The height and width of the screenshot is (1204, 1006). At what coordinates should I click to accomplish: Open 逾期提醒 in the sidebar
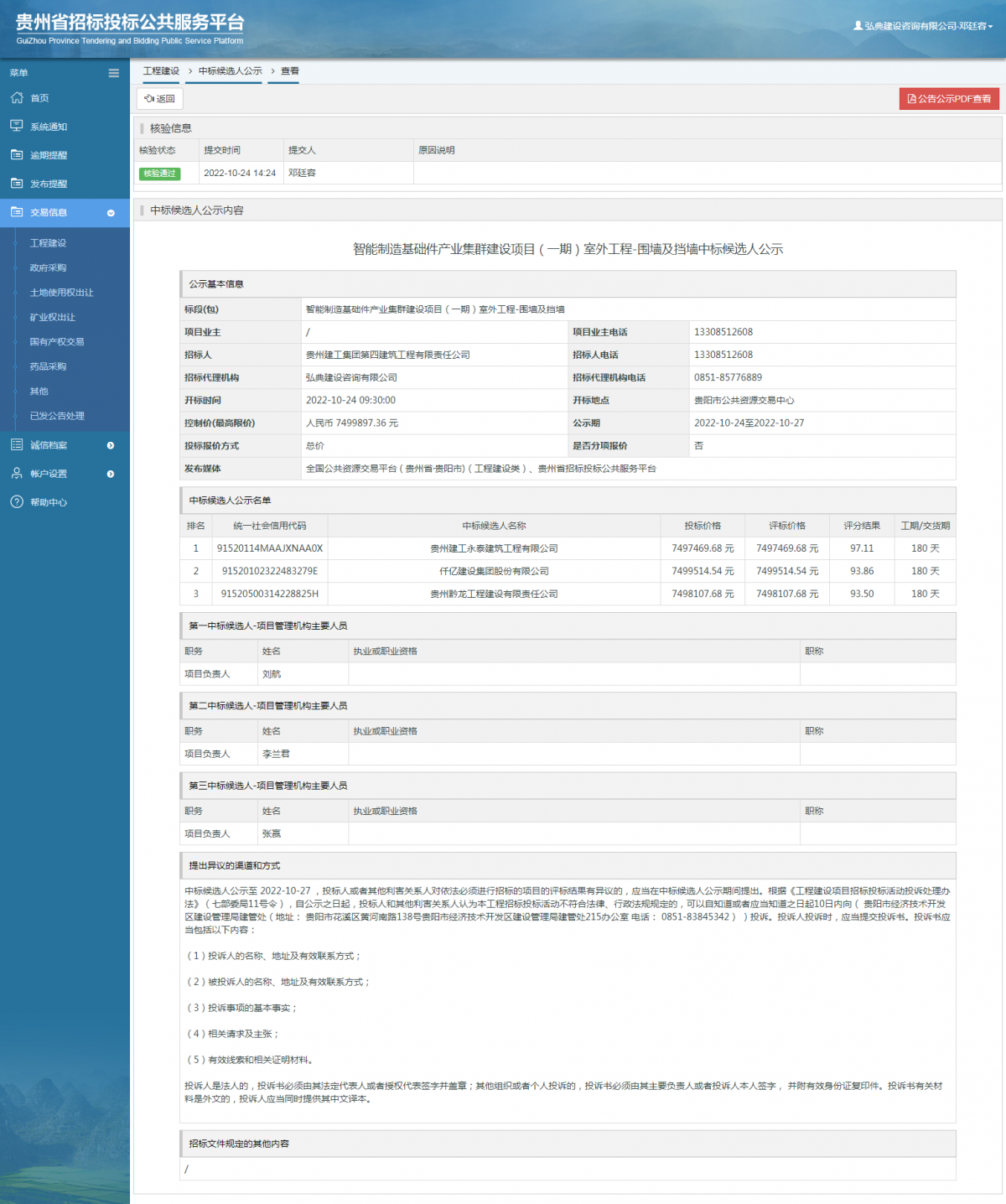49,155
